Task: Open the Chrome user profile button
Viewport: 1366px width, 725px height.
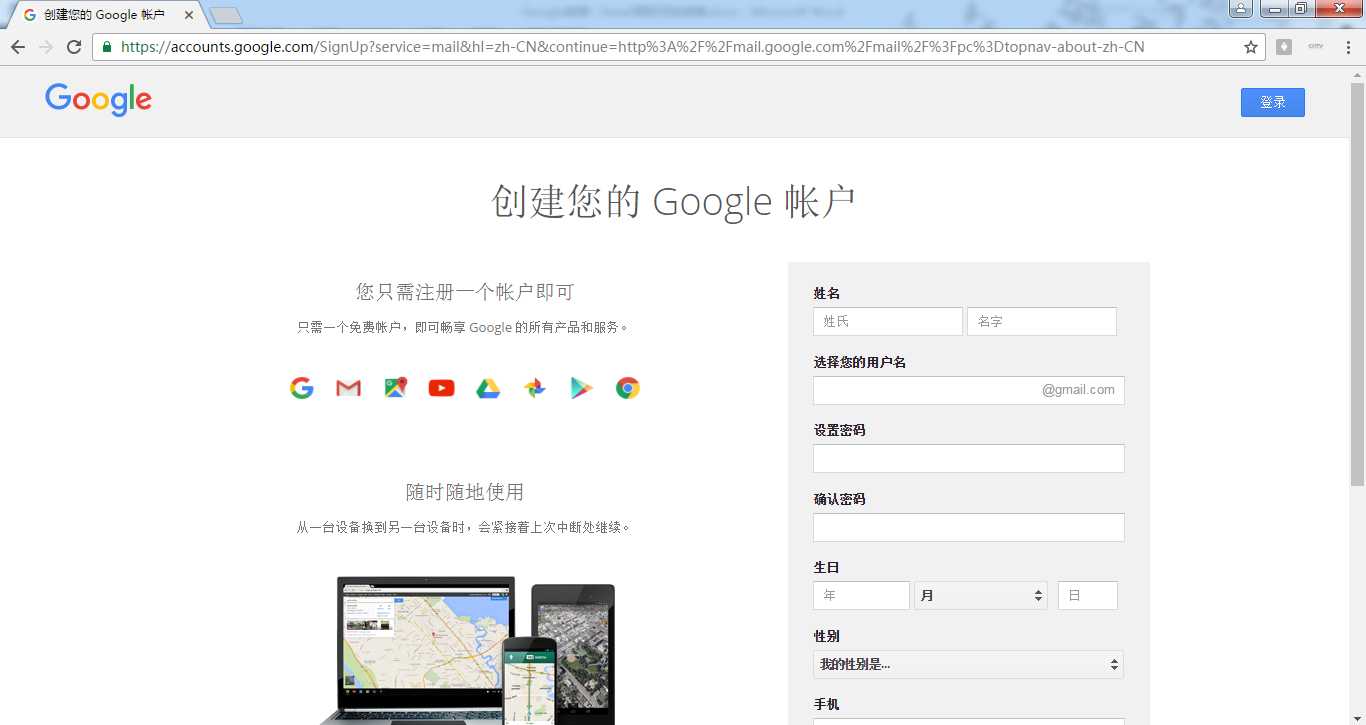Action: [x=1240, y=9]
